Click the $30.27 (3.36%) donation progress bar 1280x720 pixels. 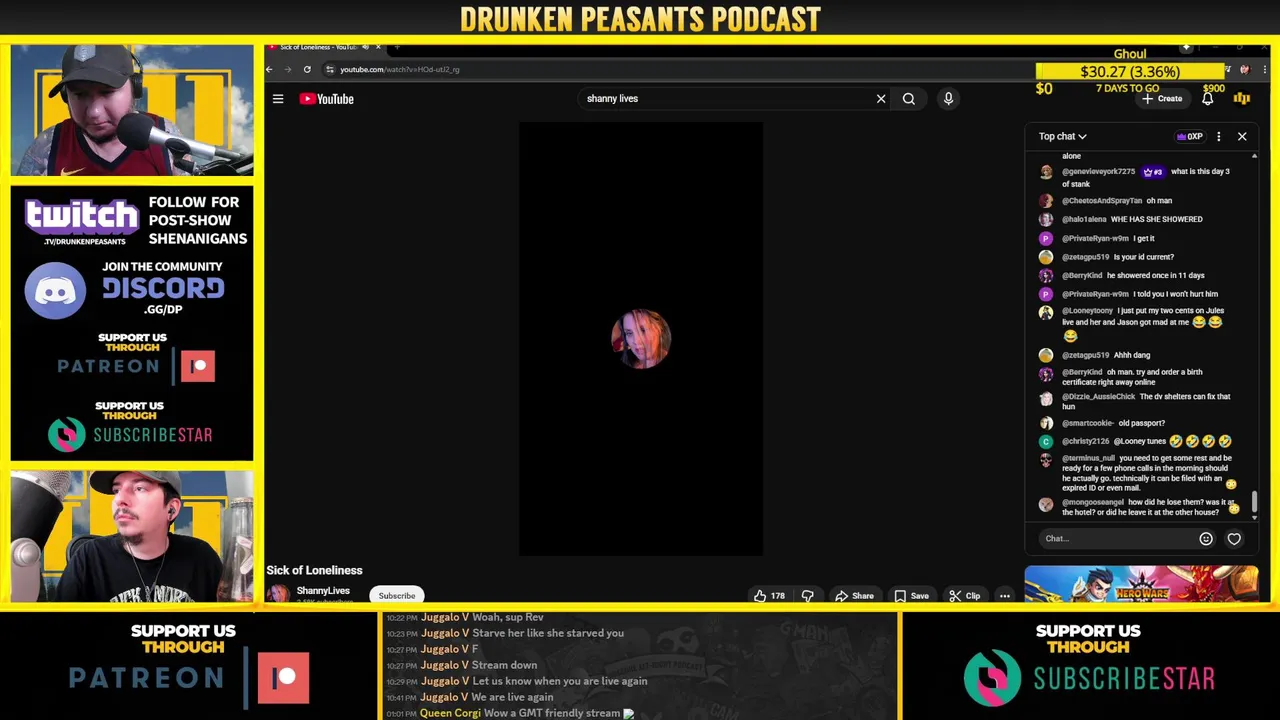tap(1130, 71)
